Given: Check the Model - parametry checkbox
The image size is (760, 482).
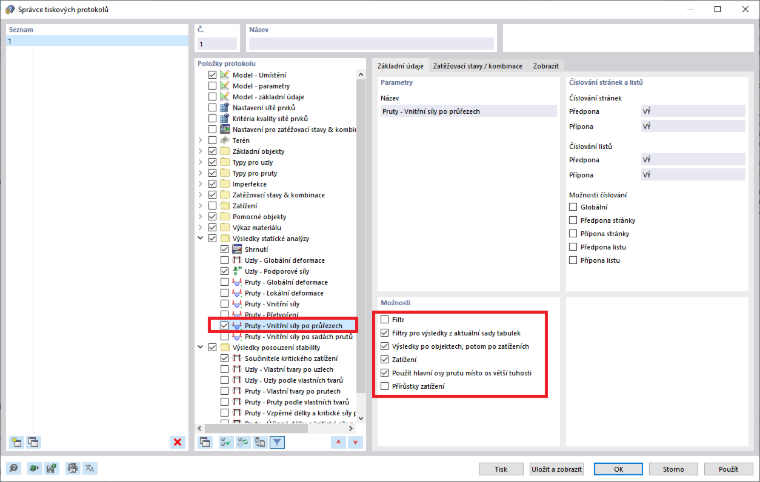Looking at the screenshot, I should tap(212, 86).
